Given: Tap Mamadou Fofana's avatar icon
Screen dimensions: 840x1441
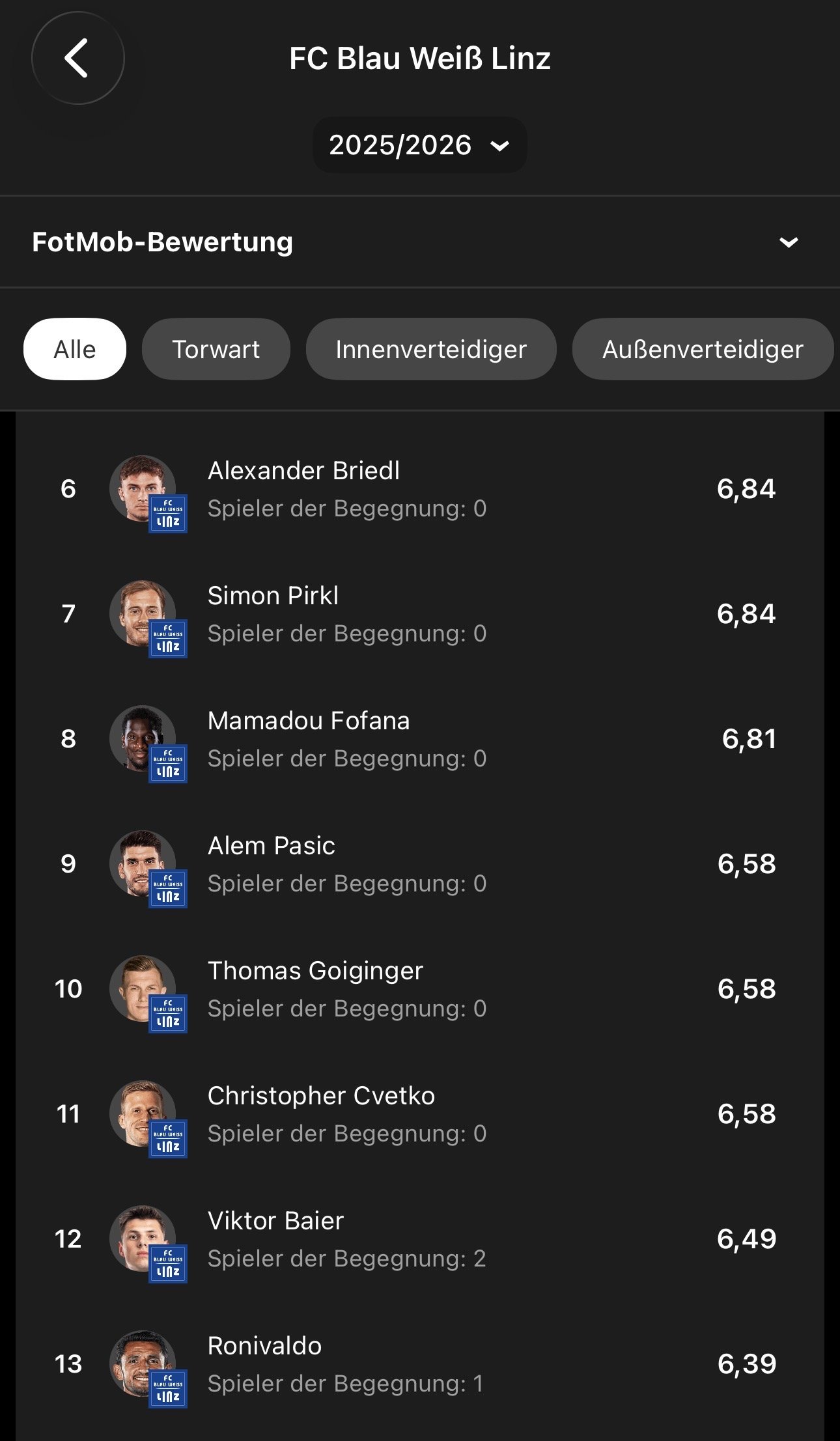Looking at the screenshot, I should pyautogui.click(x=143, y=738).
